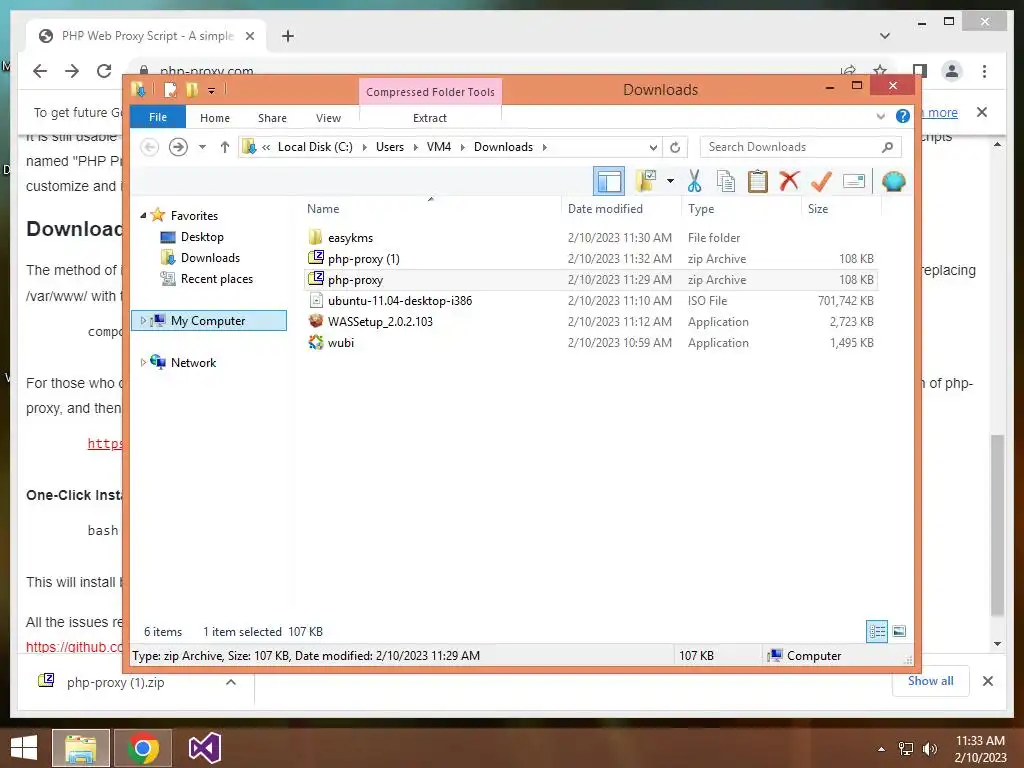The width and height of the screenshot is (1024, 768).
Task: Select Desktop under Favorites
Action: click(202, 237)
